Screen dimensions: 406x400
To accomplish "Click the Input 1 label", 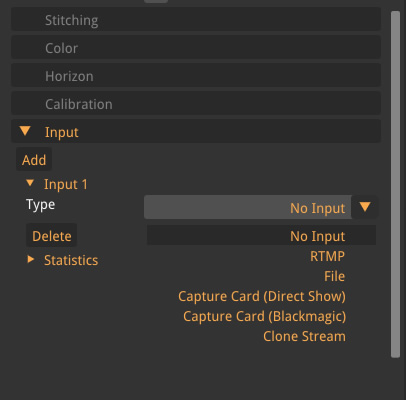I will tap(66, 184).
